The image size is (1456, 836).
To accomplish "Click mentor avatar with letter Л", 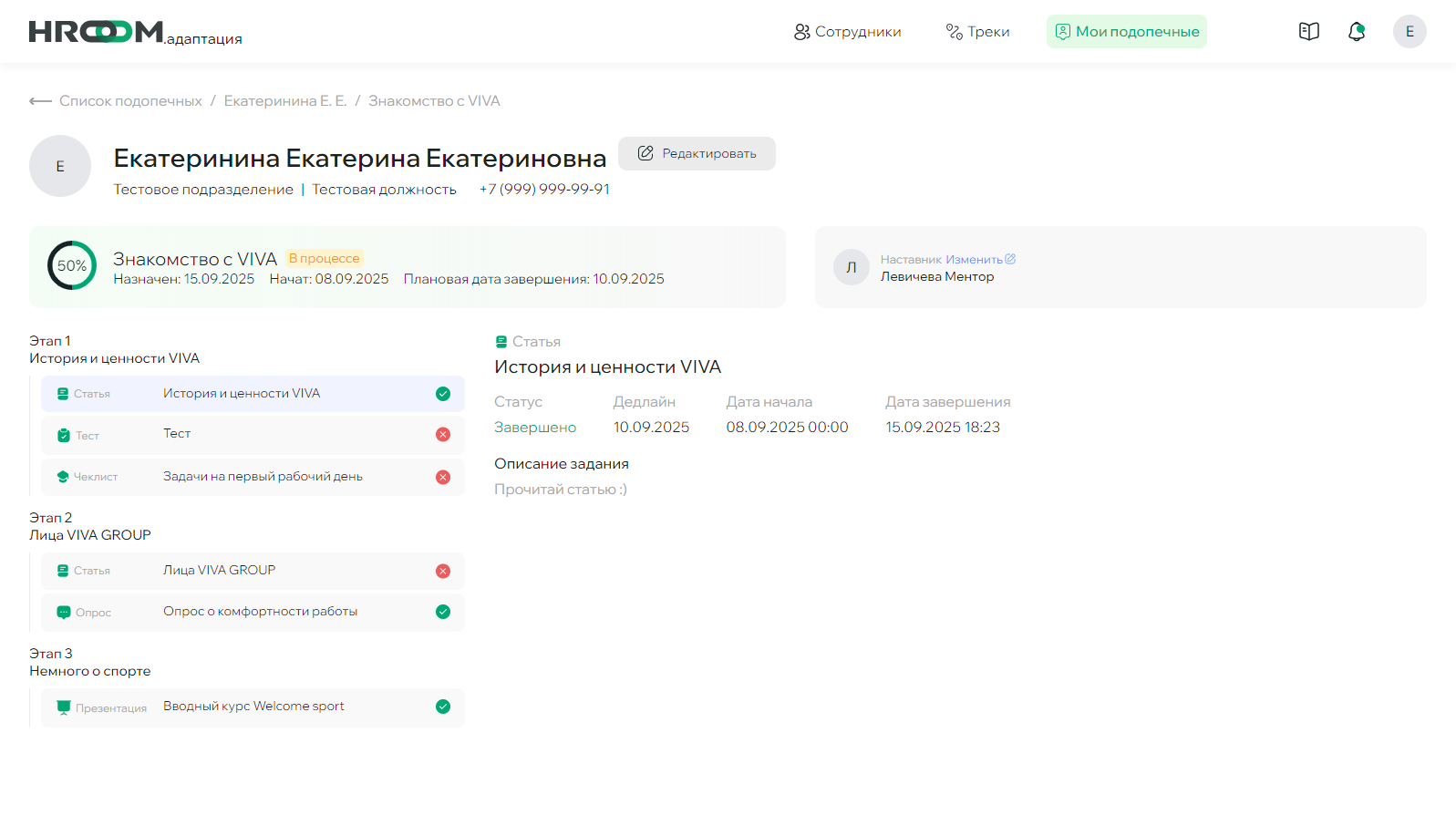I will (x=851, y=267).
